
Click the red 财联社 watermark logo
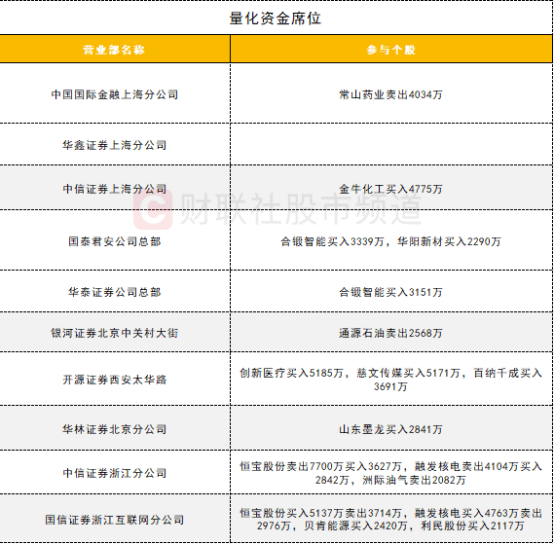[153, 210]
